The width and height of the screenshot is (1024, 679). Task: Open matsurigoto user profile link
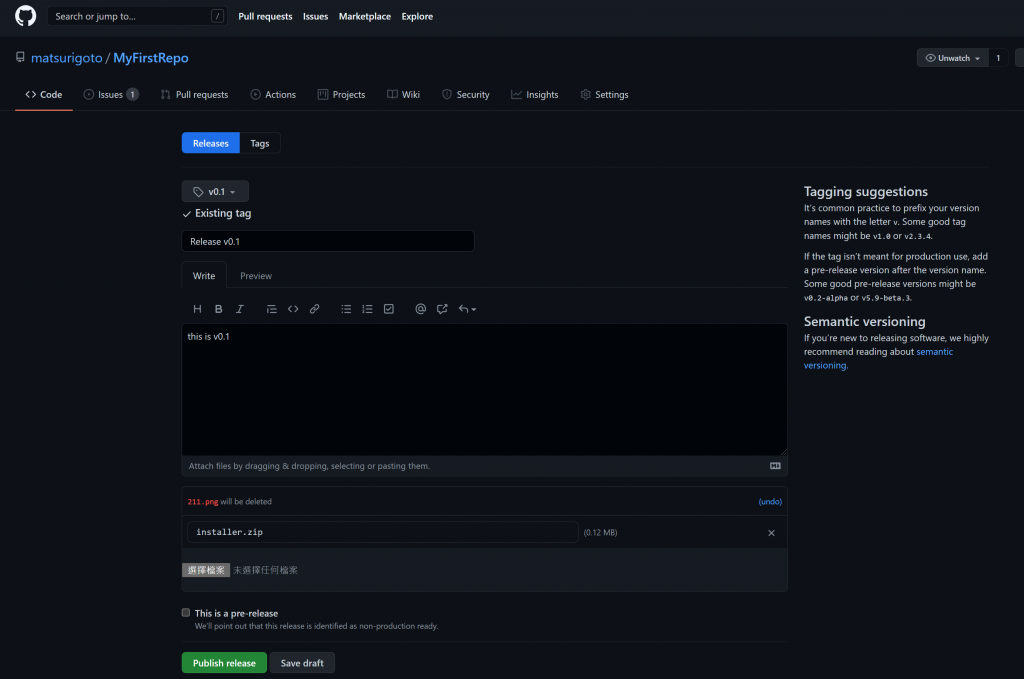coord(67,57)
